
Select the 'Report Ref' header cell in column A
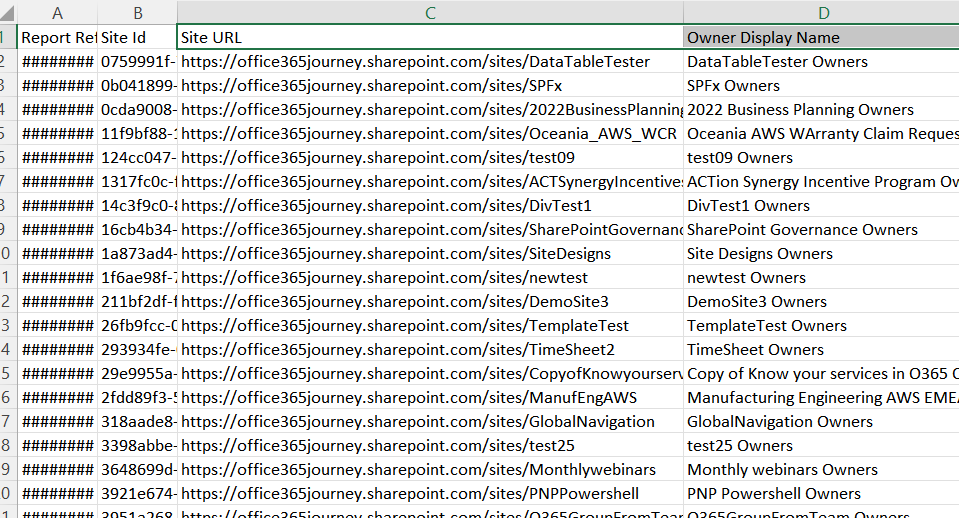[57, 37]
